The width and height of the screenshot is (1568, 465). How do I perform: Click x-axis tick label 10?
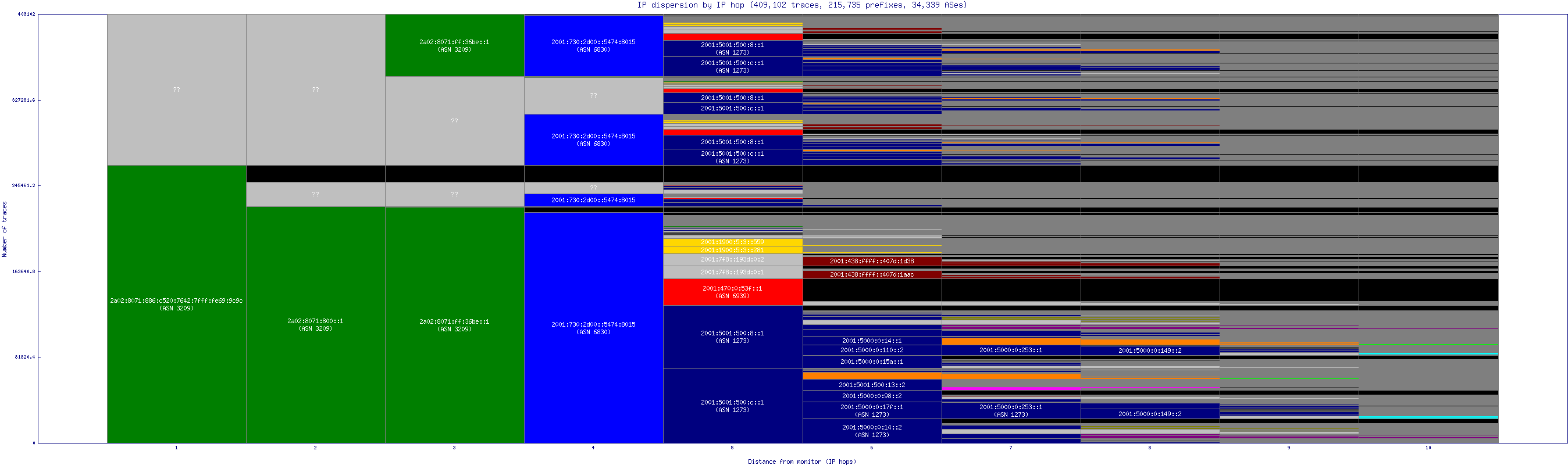point(1428,448)
